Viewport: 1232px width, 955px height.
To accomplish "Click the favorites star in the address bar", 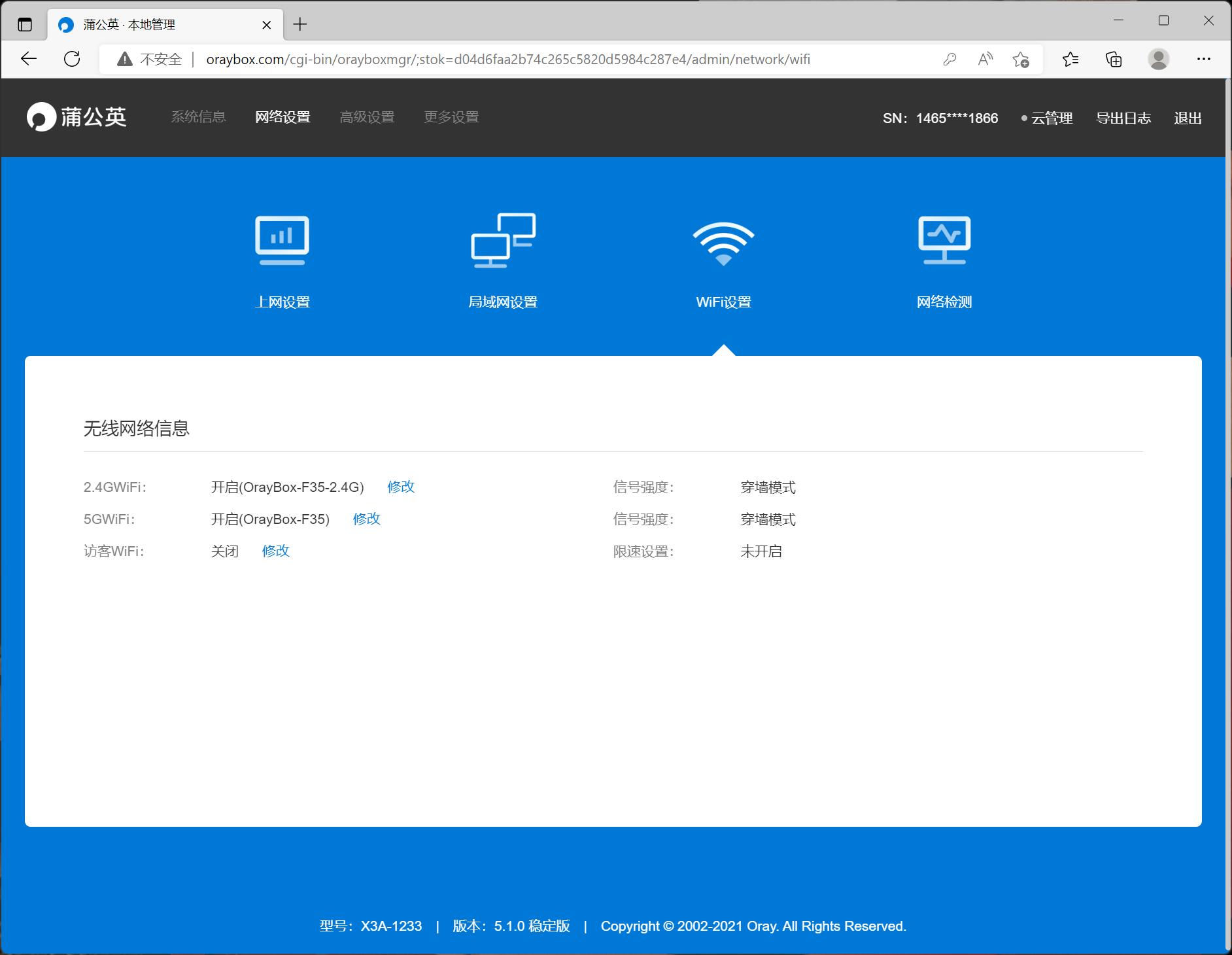I will 1021,59.
